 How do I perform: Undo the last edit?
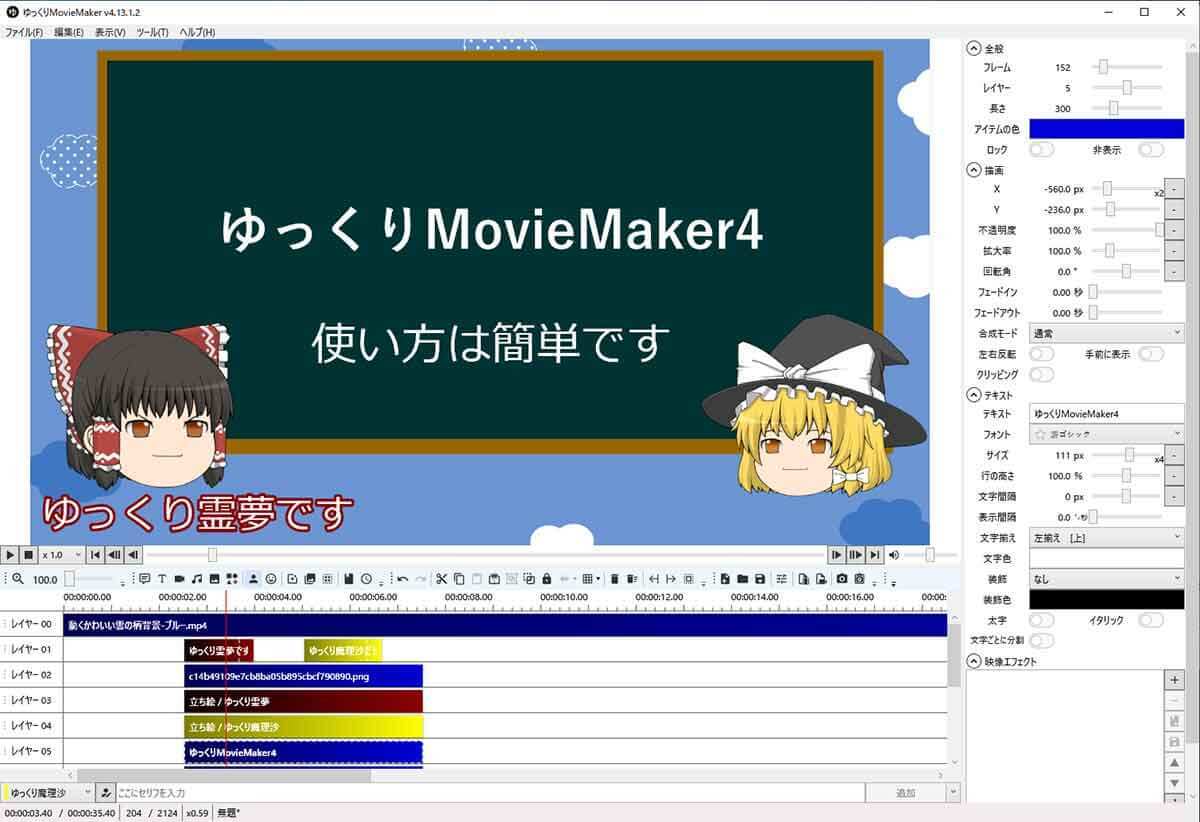pos(402,579)
